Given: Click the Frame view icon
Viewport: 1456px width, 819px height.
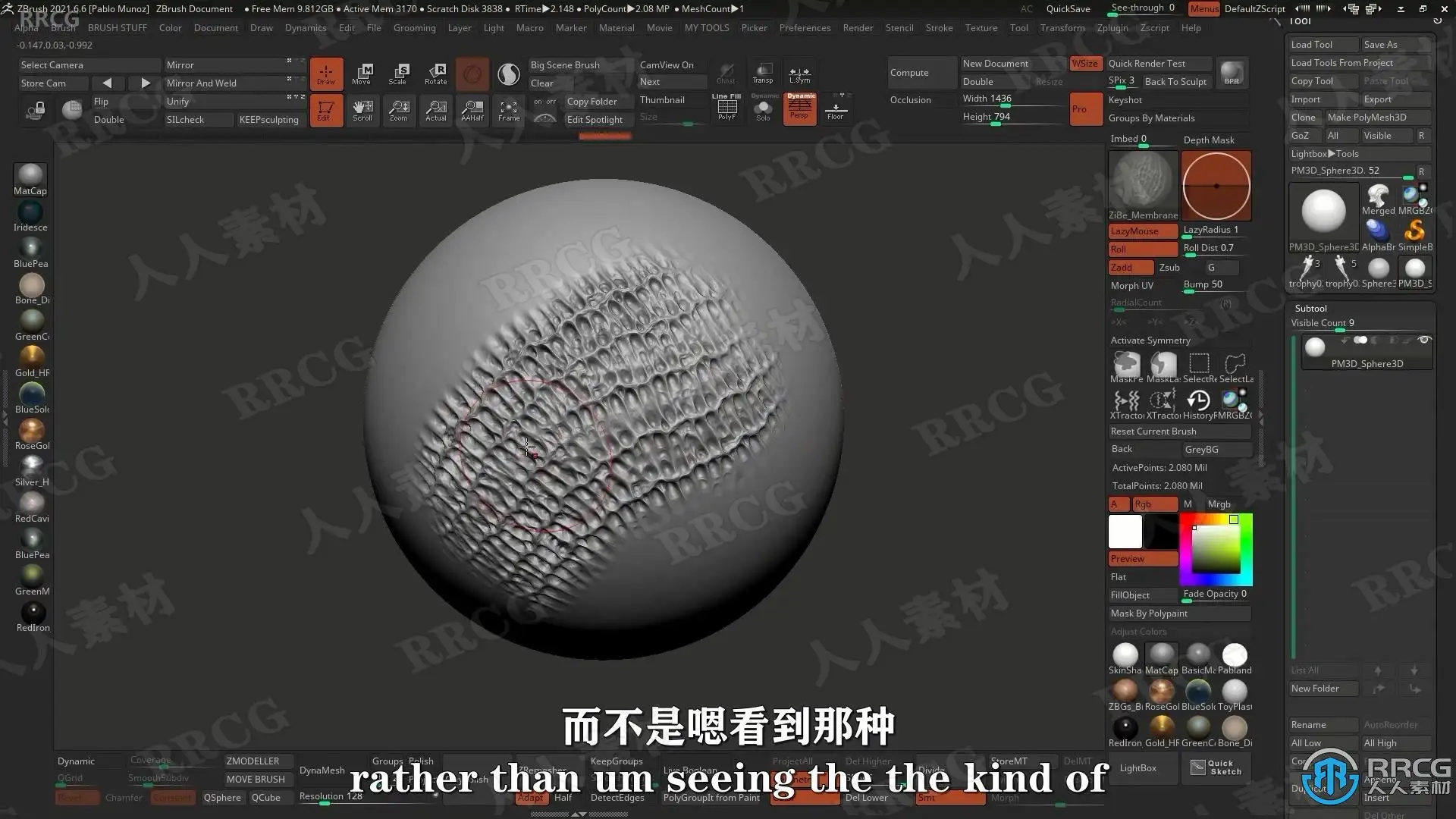Looking at the screenshot, I should 509,110.
